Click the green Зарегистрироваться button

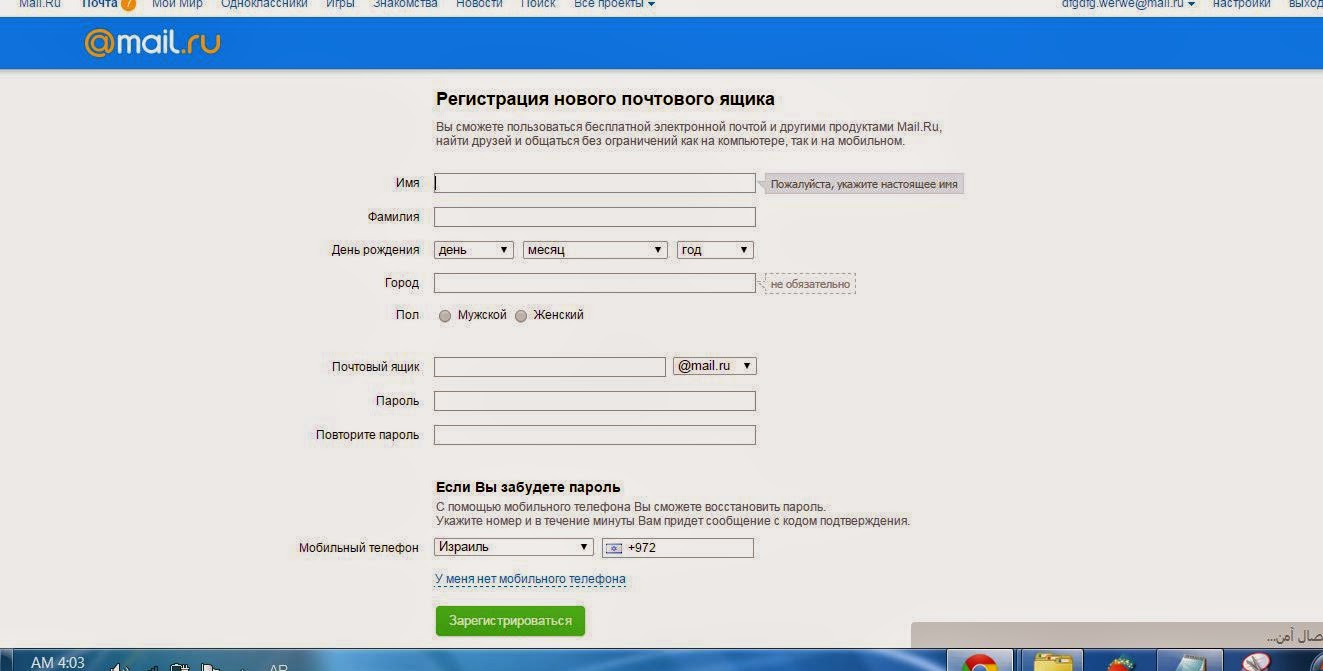point(510,621)
